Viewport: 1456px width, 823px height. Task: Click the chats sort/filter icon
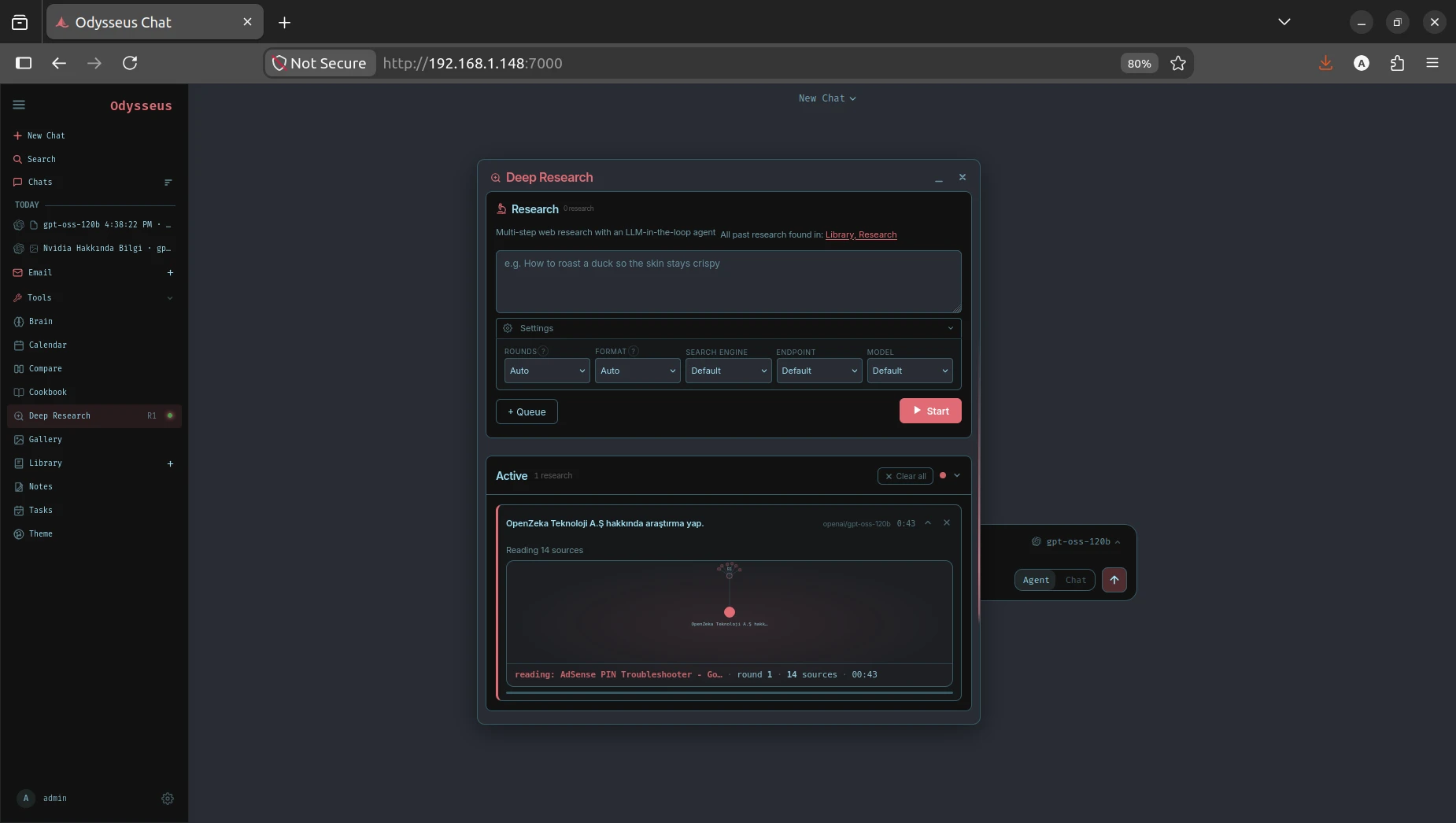[x=168, y=183]
